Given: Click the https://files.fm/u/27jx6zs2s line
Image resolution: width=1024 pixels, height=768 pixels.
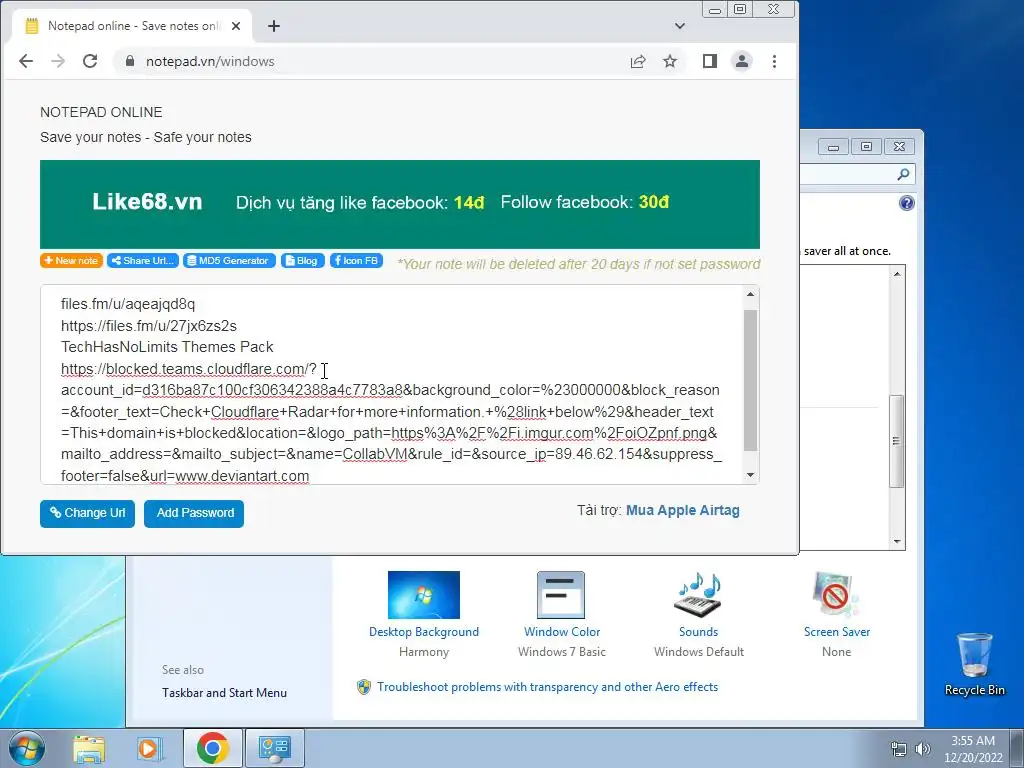Looking at the screenshot, I should click(x=149, y=326).
